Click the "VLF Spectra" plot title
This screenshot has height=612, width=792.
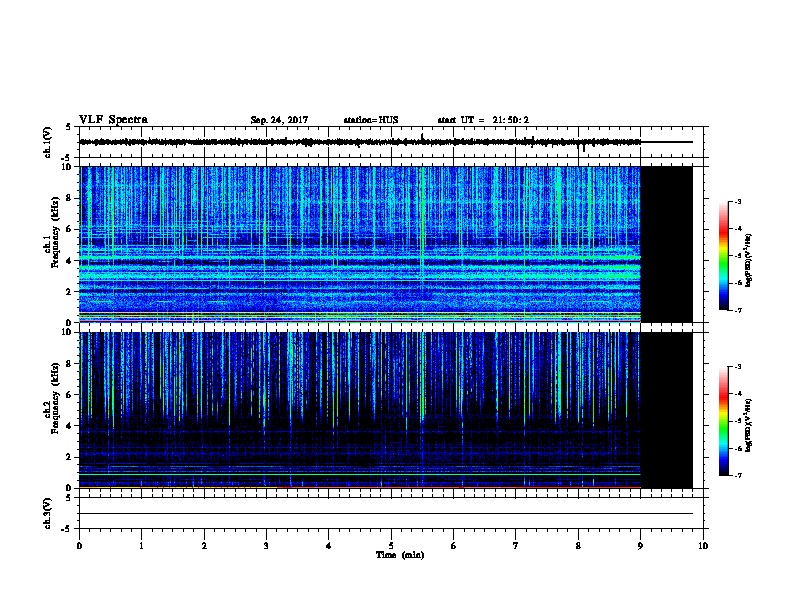[x=113, y=120]
